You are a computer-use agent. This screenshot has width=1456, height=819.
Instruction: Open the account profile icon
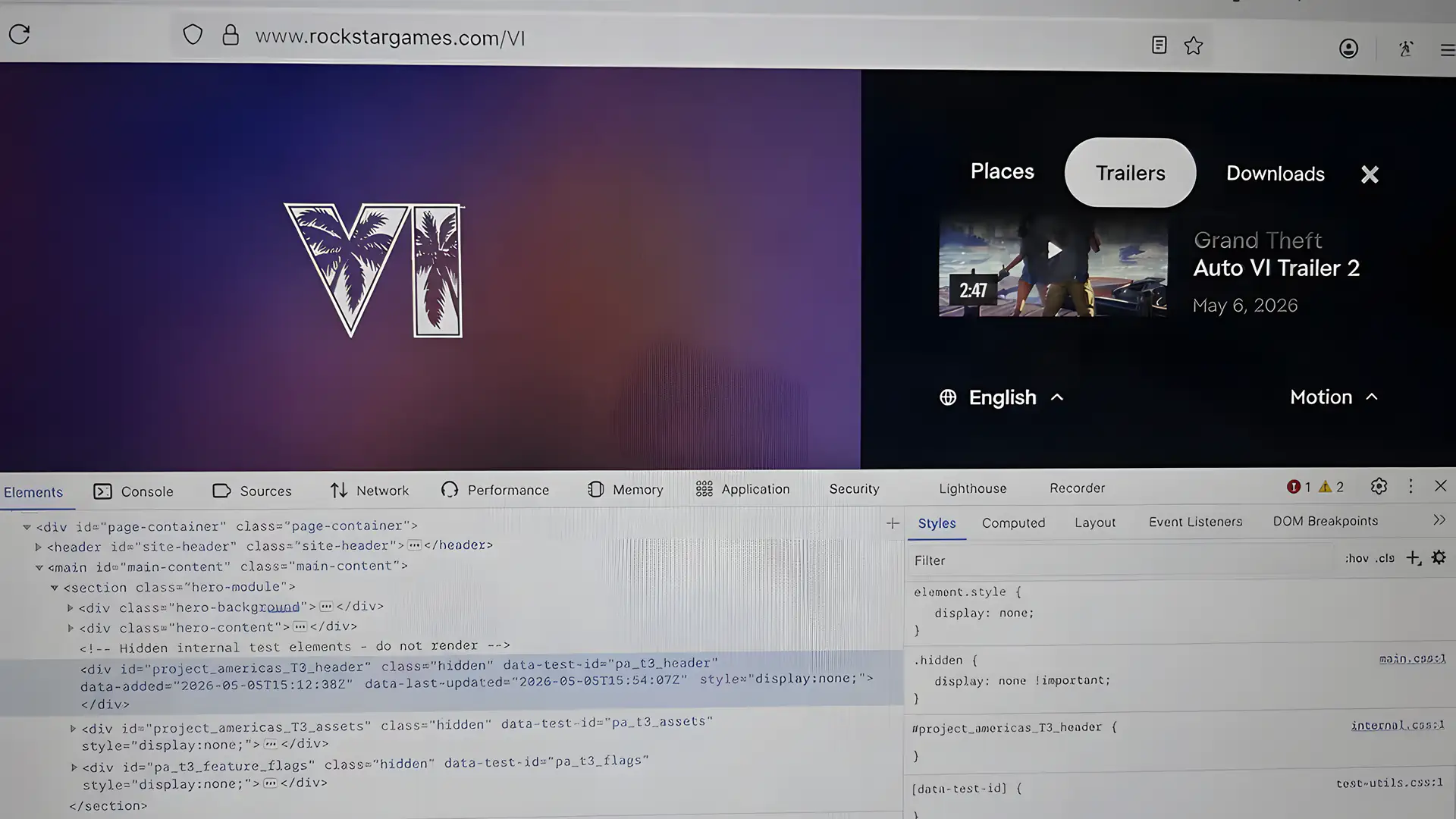tap(1348, 49)
